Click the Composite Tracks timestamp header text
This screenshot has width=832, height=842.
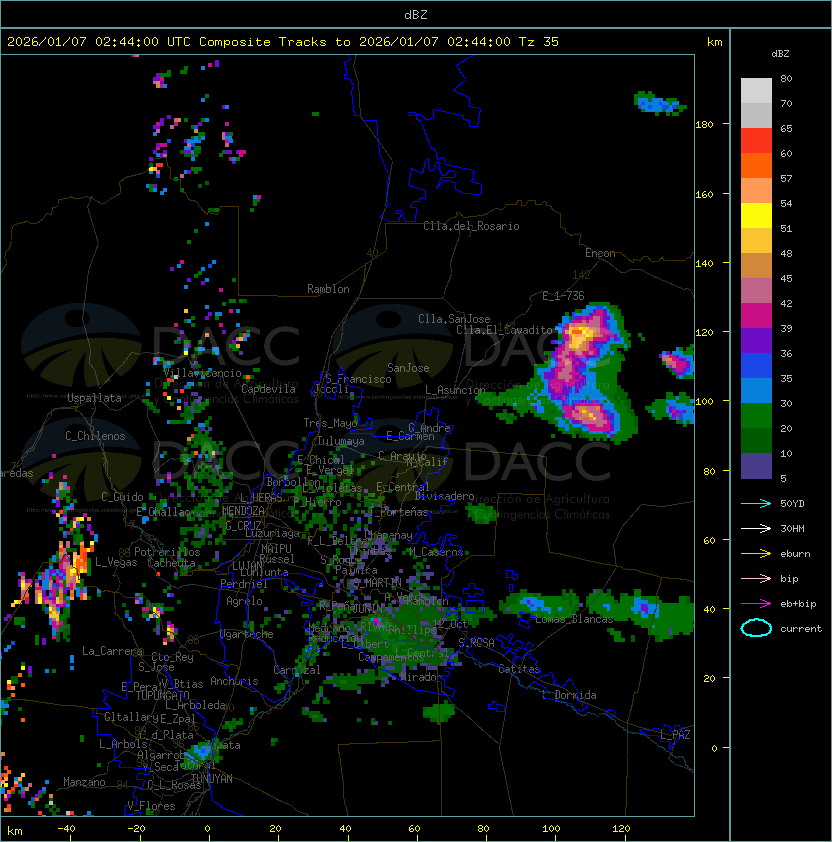tap(283, 42)
